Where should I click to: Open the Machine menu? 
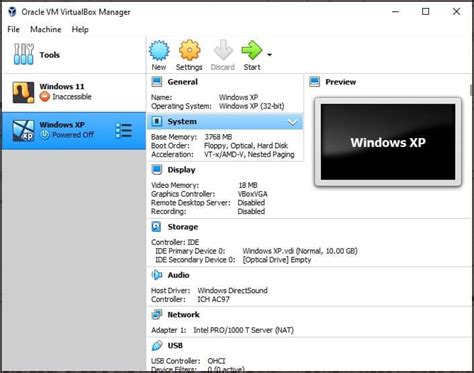point(46,29)
